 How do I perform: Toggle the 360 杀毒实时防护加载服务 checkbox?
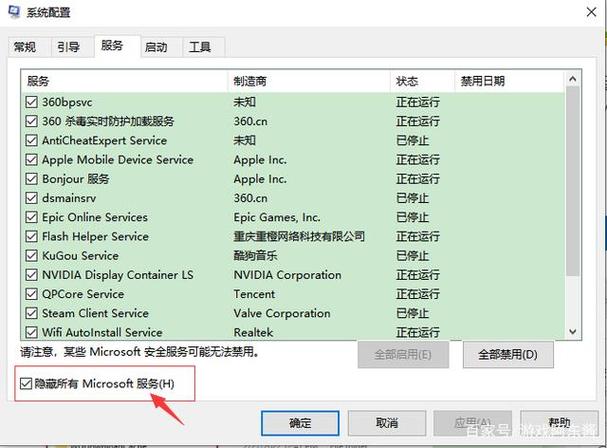(31, 121)
